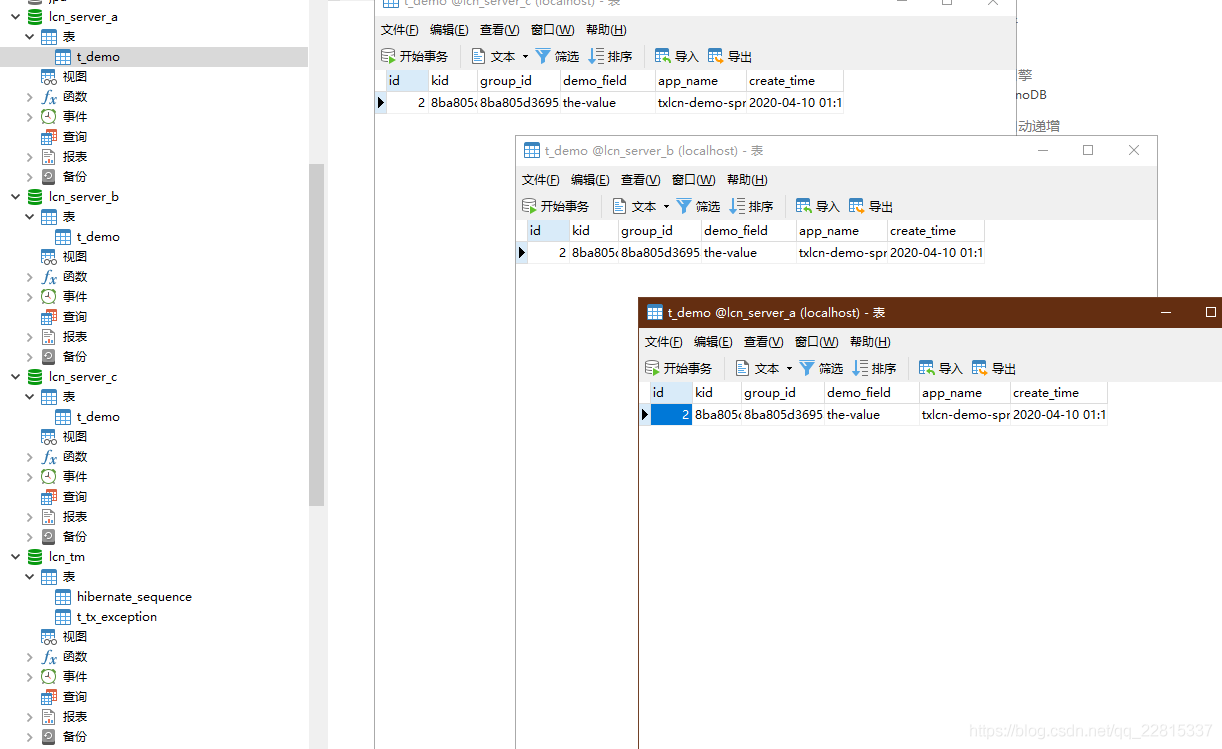Open 文本 dropdown arrow in lcn_server_a window
Screen dimensions: 1222x749
point(789,369)
